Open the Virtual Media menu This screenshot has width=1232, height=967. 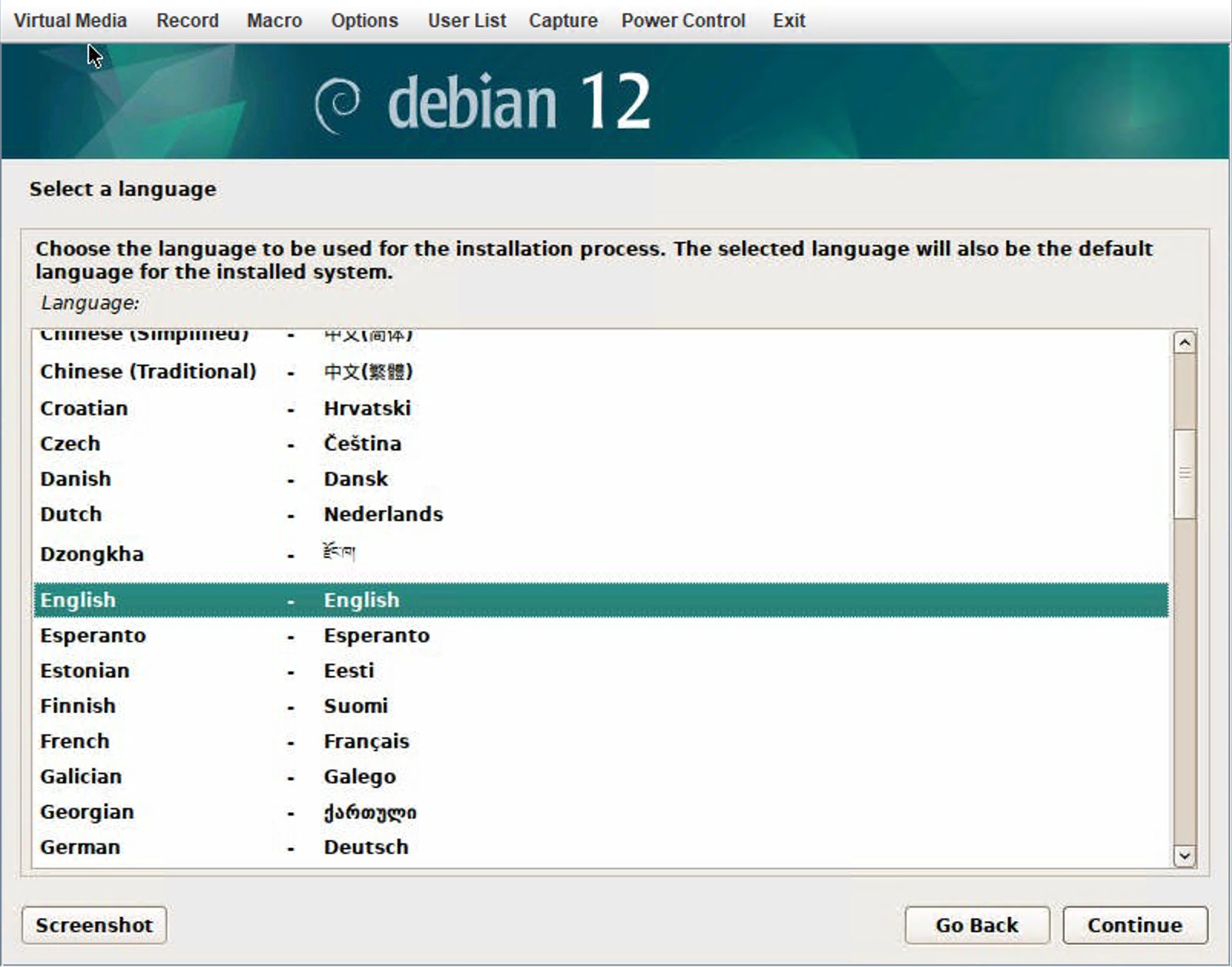coord(70,21)
